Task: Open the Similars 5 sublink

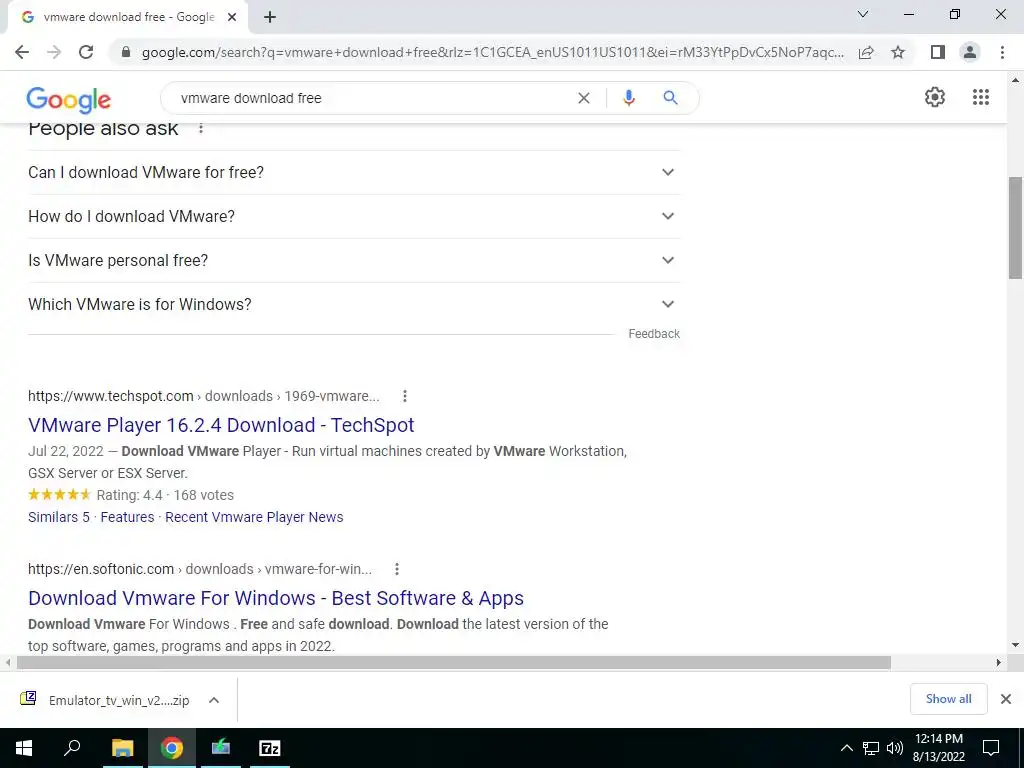Action: [59, 517]
